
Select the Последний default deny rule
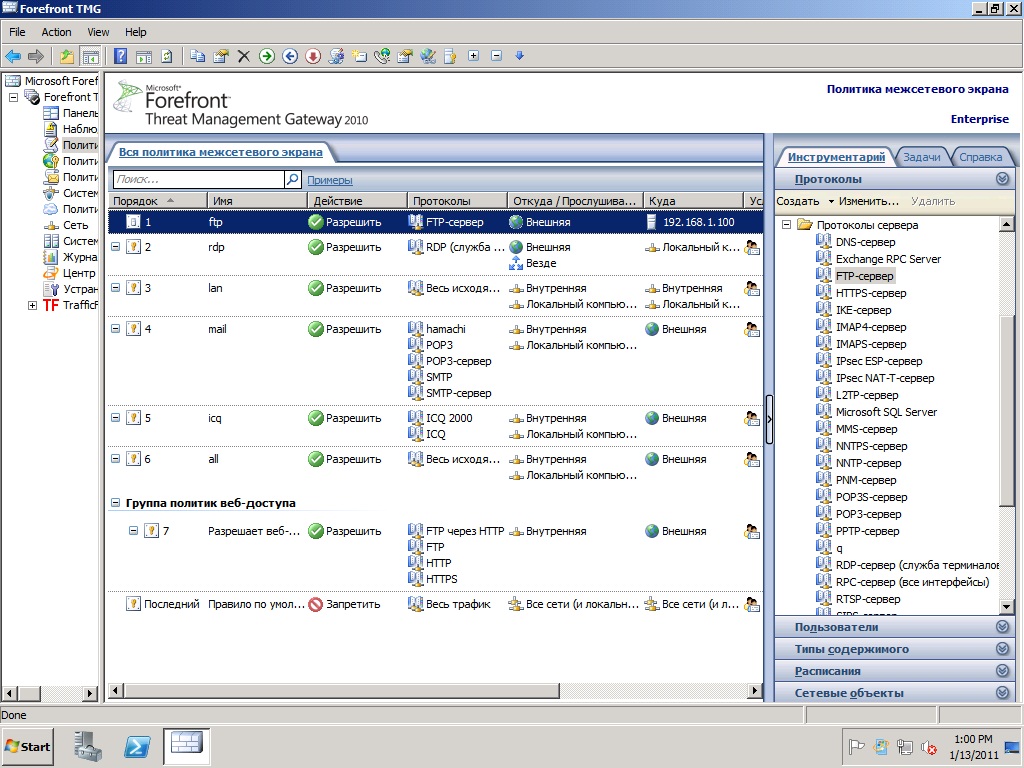coord(435,604)
